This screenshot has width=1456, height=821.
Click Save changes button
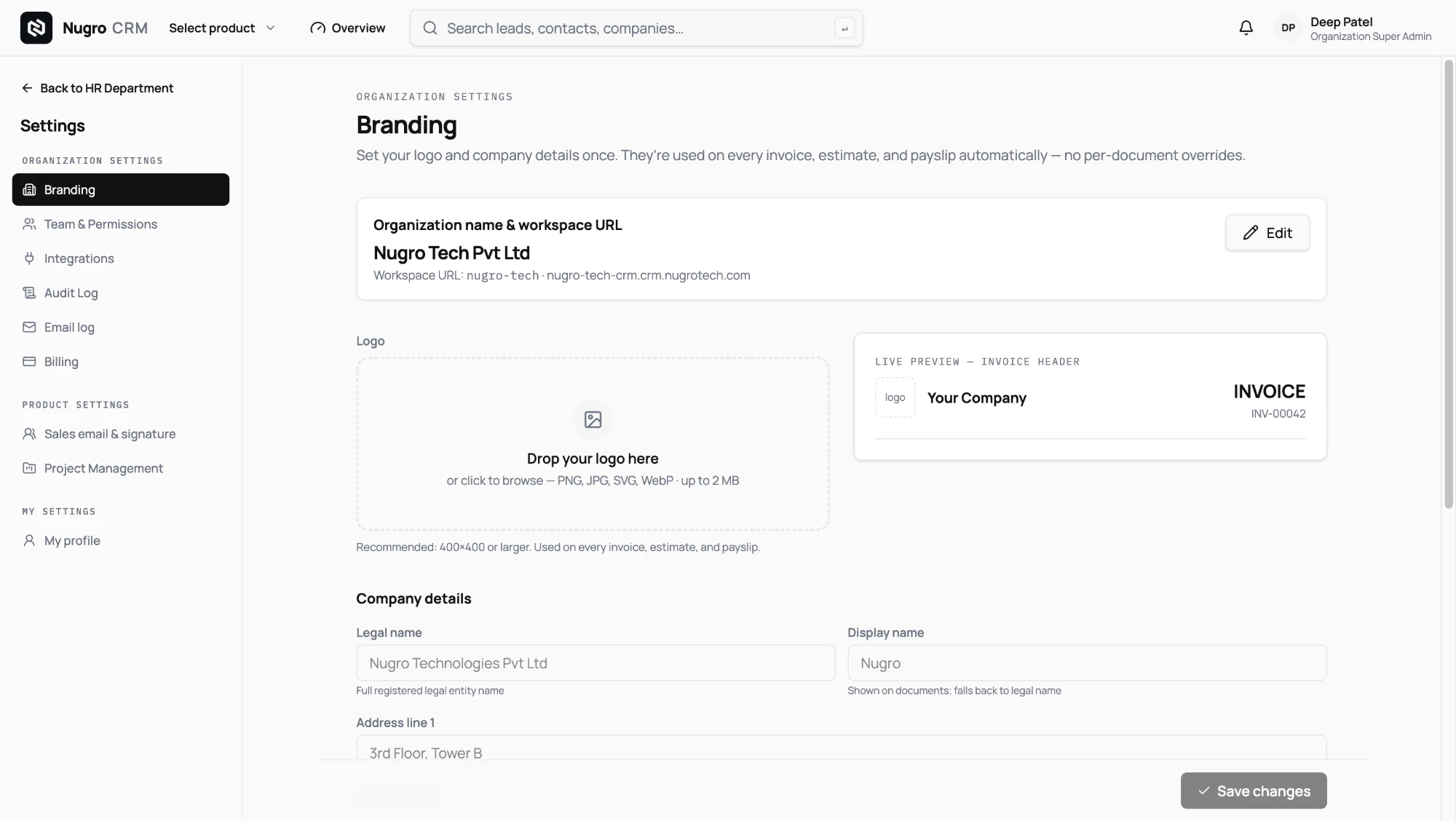click(1254, 790)
